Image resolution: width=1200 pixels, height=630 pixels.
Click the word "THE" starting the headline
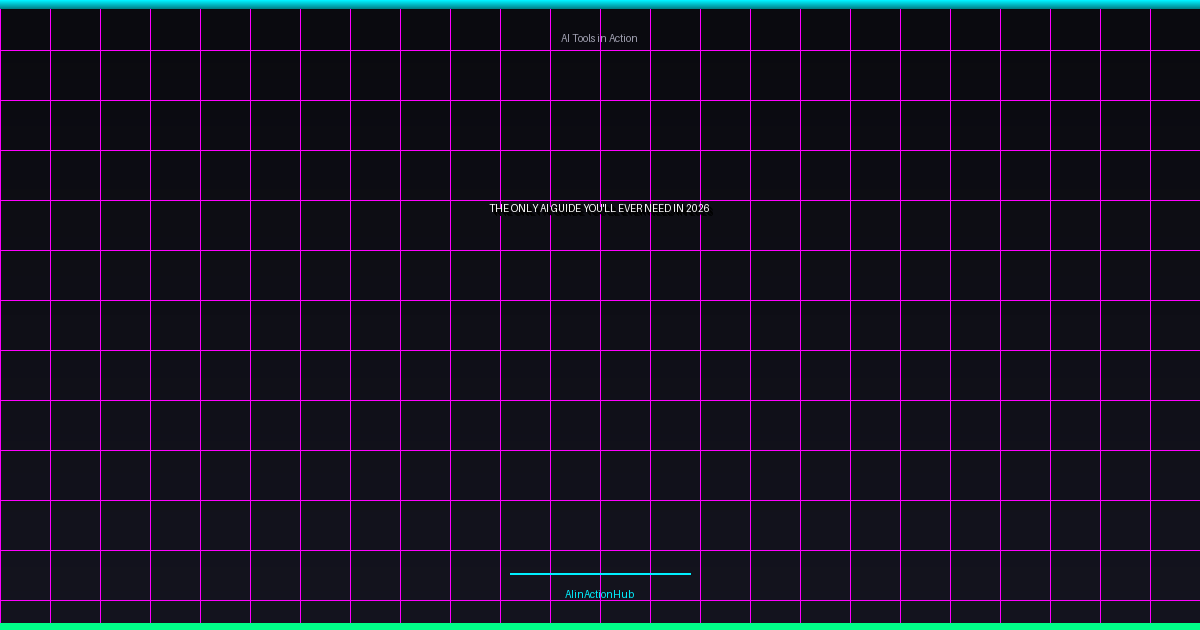coord(499,208)
